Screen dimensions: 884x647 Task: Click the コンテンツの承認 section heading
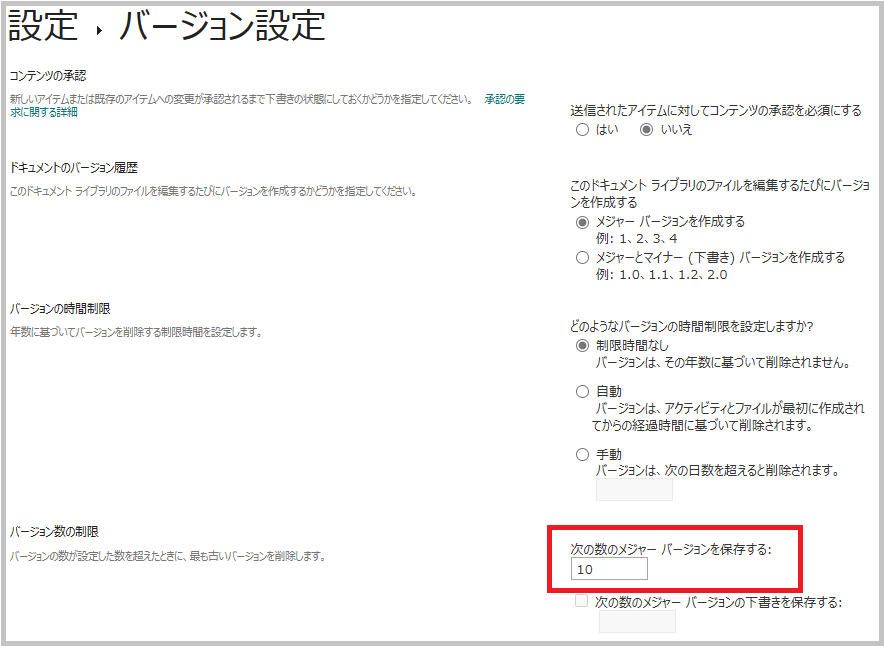pos(48,76)
